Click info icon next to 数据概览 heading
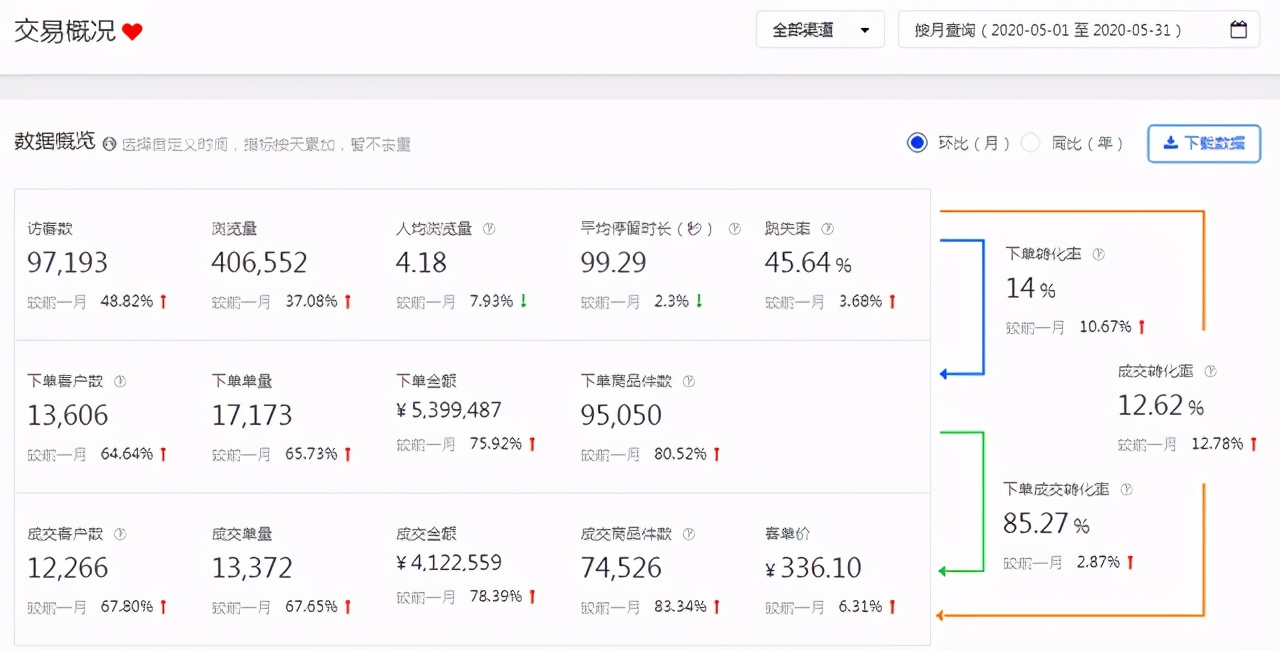 click(x=108, y=143)
